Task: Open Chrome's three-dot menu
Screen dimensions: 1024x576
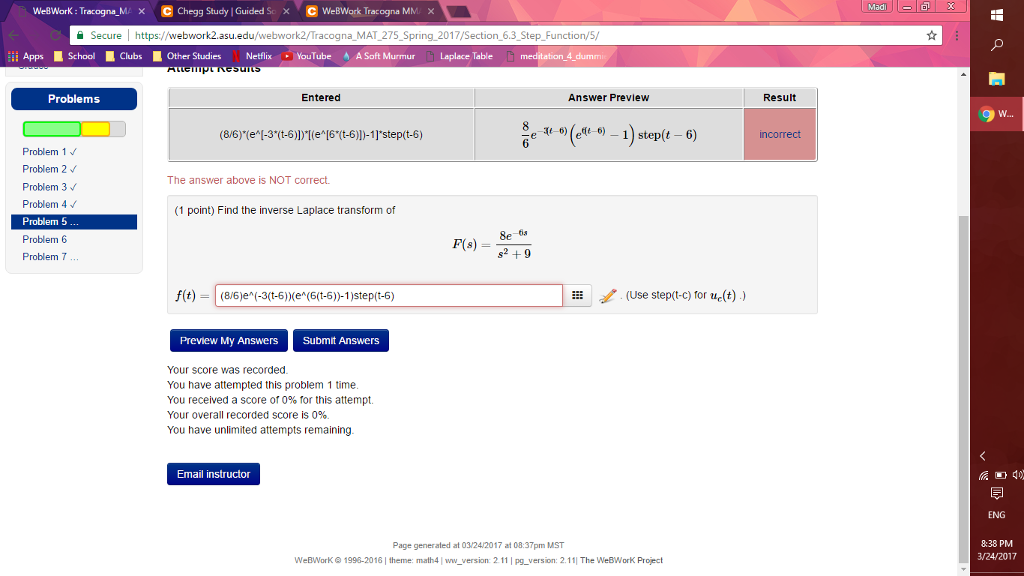Action: pos(957,35)
